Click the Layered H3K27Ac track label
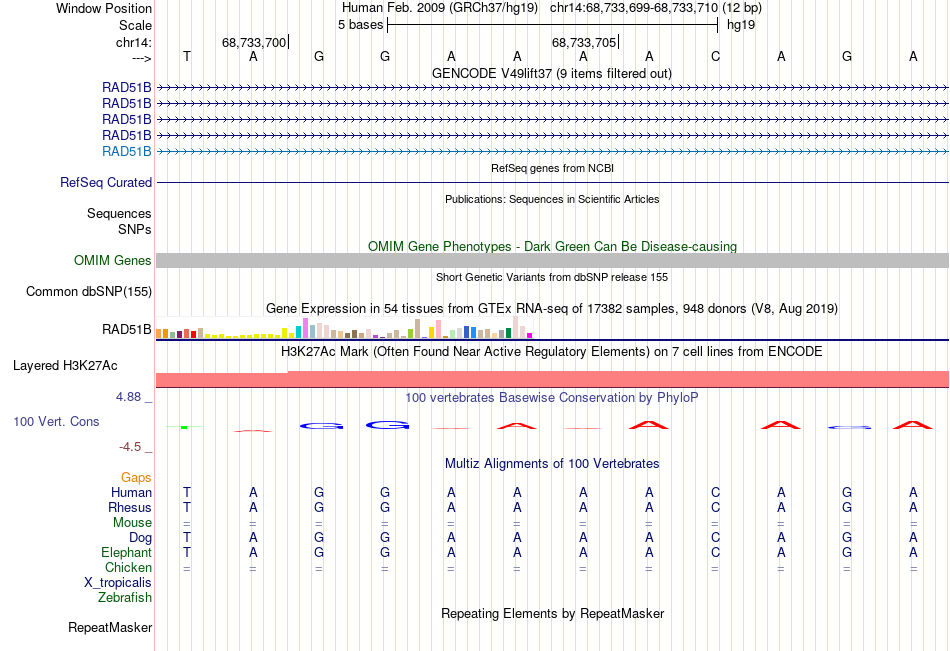Screen dimensions: 950x651 click(65, 366)
